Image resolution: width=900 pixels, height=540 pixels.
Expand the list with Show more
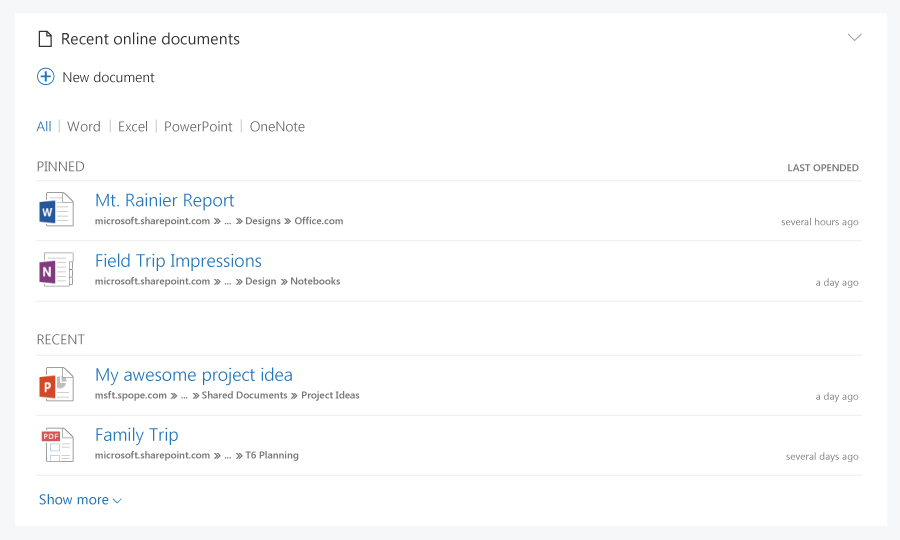coord(80,500)
